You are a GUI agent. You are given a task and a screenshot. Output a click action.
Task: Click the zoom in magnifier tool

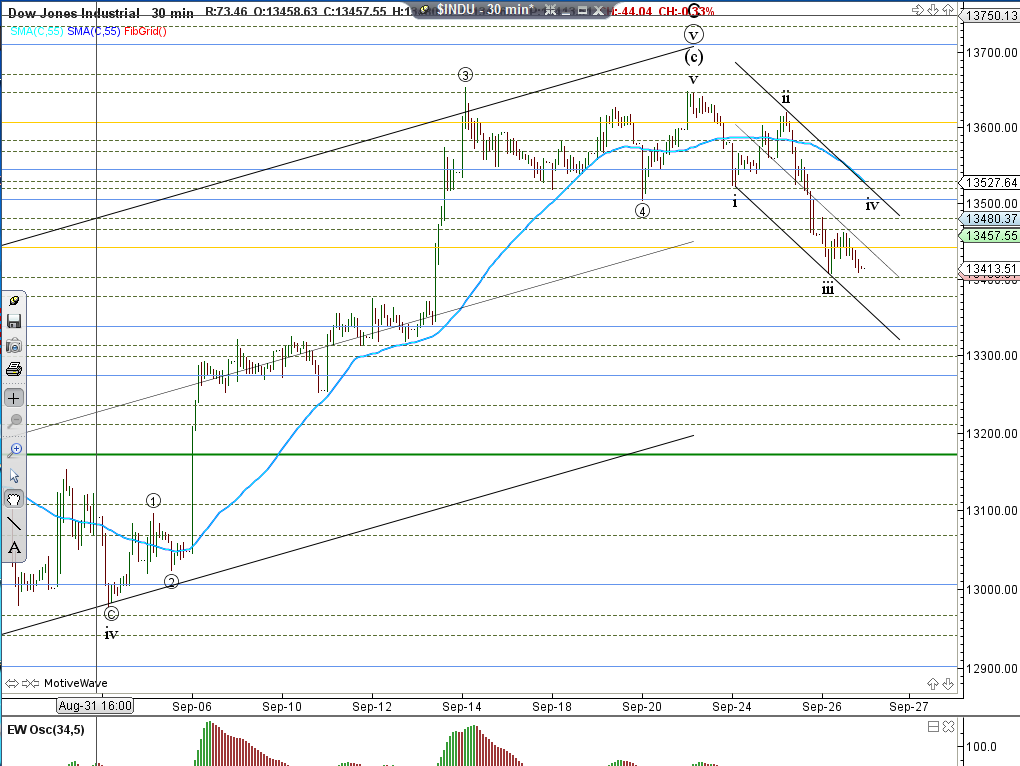14,450
